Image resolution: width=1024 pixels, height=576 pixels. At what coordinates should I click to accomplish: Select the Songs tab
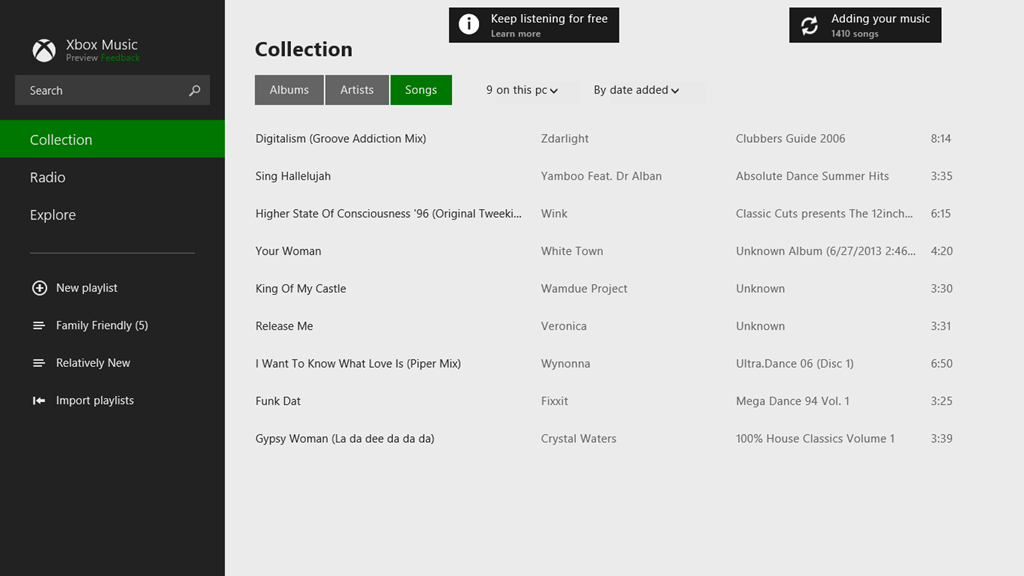click(x=421, y=90)
